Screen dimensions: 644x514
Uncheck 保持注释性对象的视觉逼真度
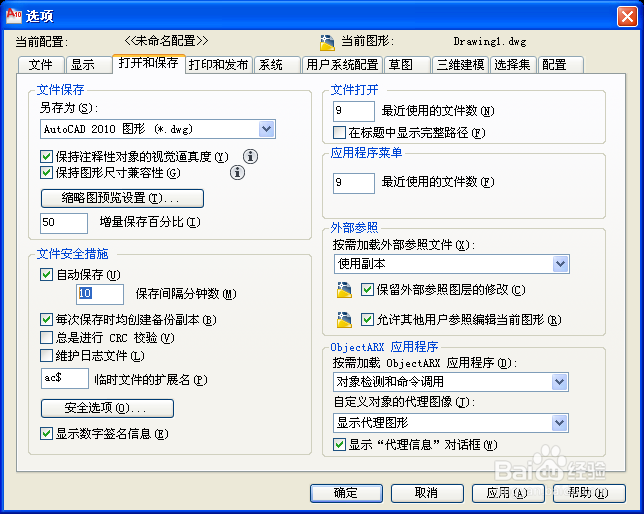[x=46, y=157]
